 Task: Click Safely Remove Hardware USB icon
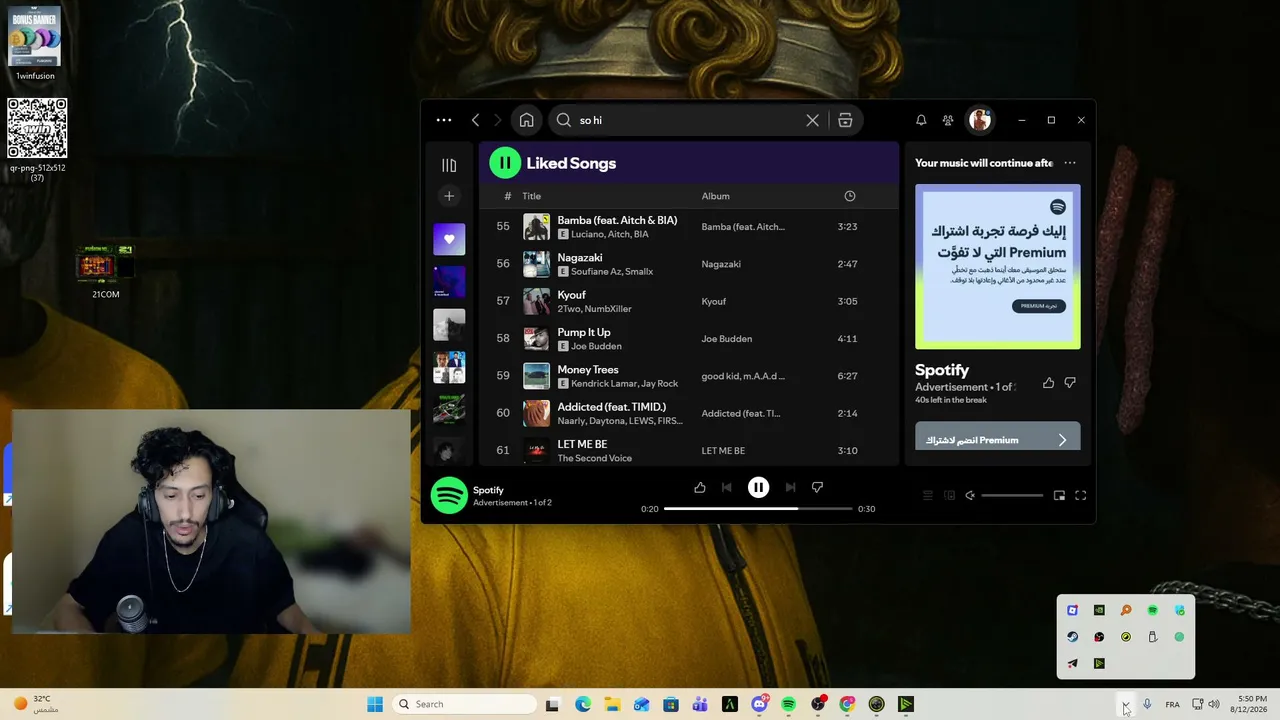click(x=1152, y=637)
